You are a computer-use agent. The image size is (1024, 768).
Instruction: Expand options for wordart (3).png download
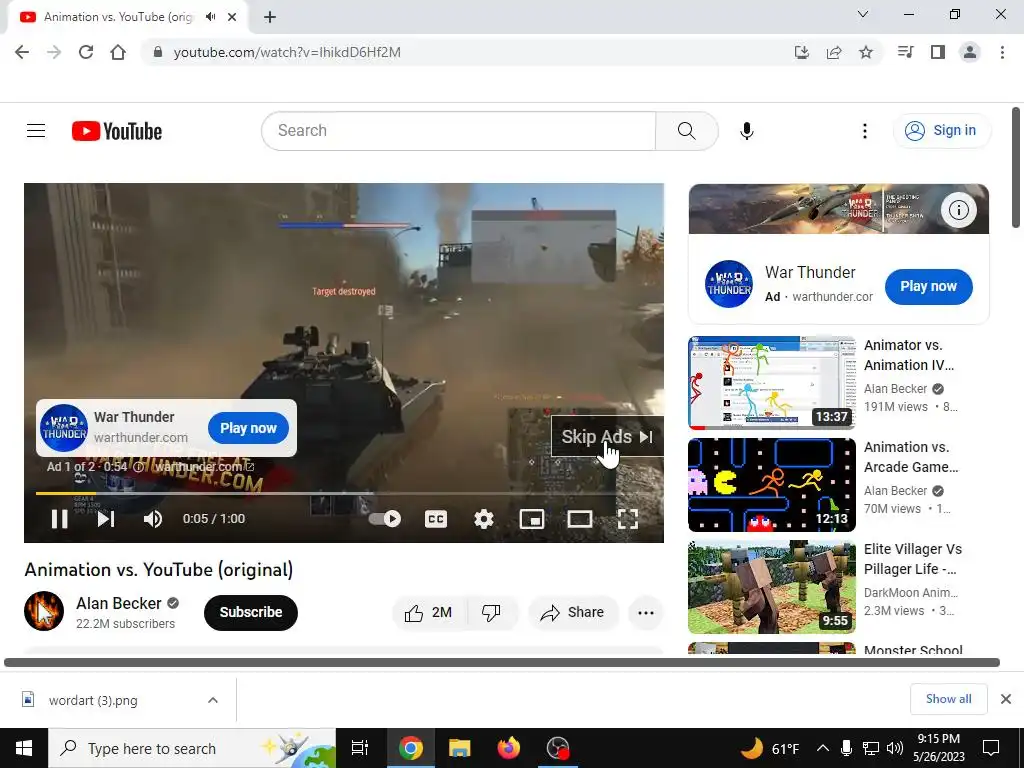[x=213, y=700]
